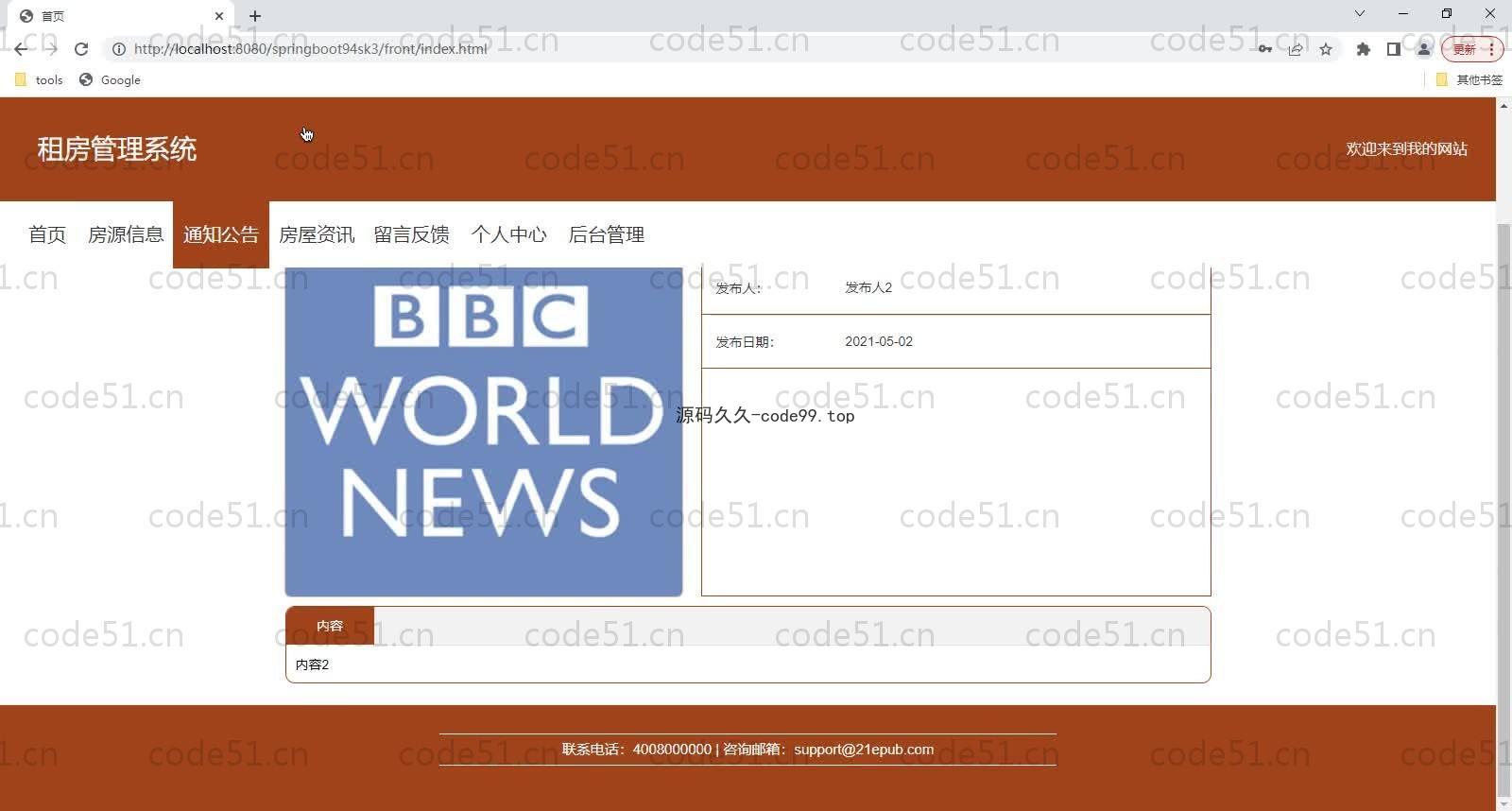Click the 更新 update button

point(1471,49)
